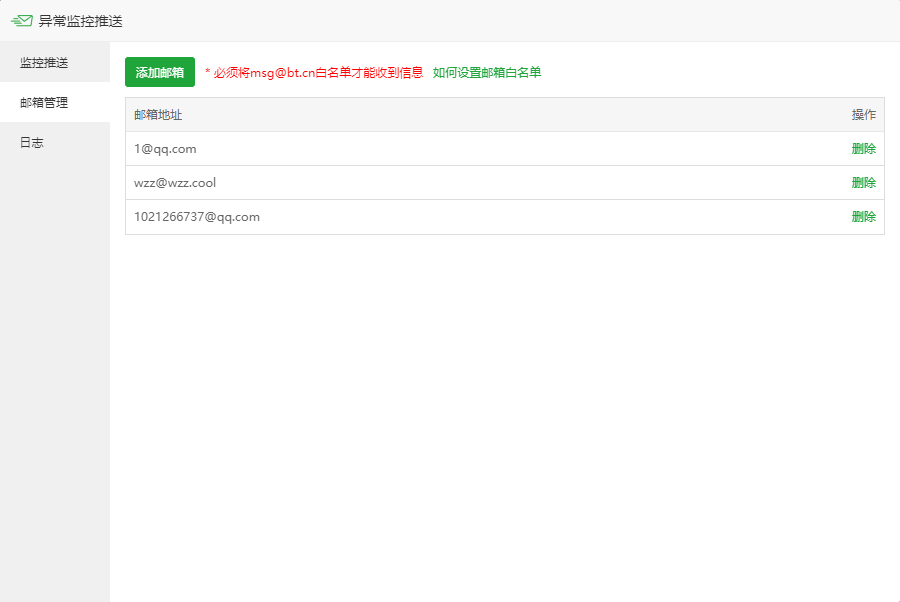
Task: Click the red msg@bt.cn whitelist notice
Action: (x=314, y=72)
